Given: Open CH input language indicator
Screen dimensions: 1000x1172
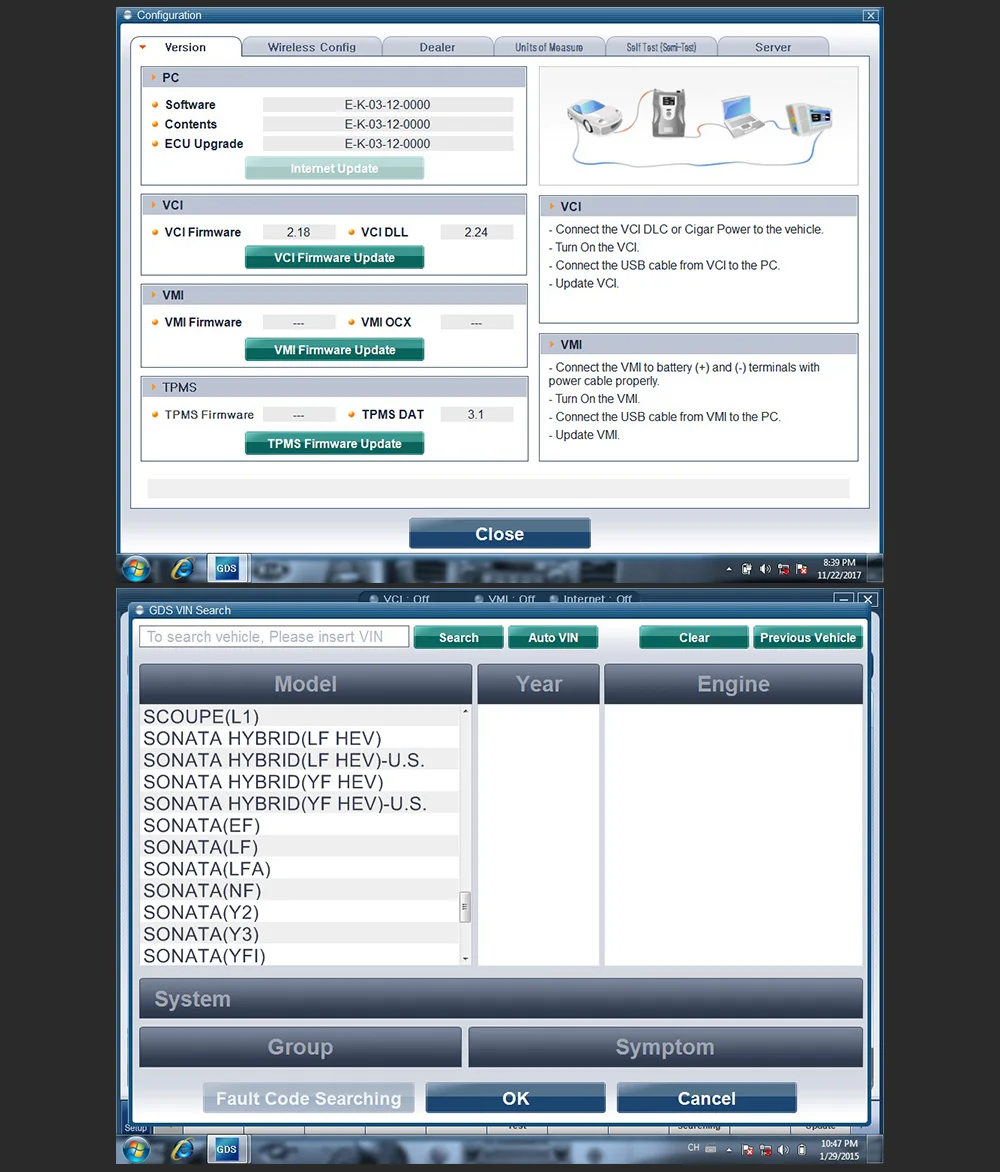Looking at the screenshot, I should click(x=694, y=1148).
